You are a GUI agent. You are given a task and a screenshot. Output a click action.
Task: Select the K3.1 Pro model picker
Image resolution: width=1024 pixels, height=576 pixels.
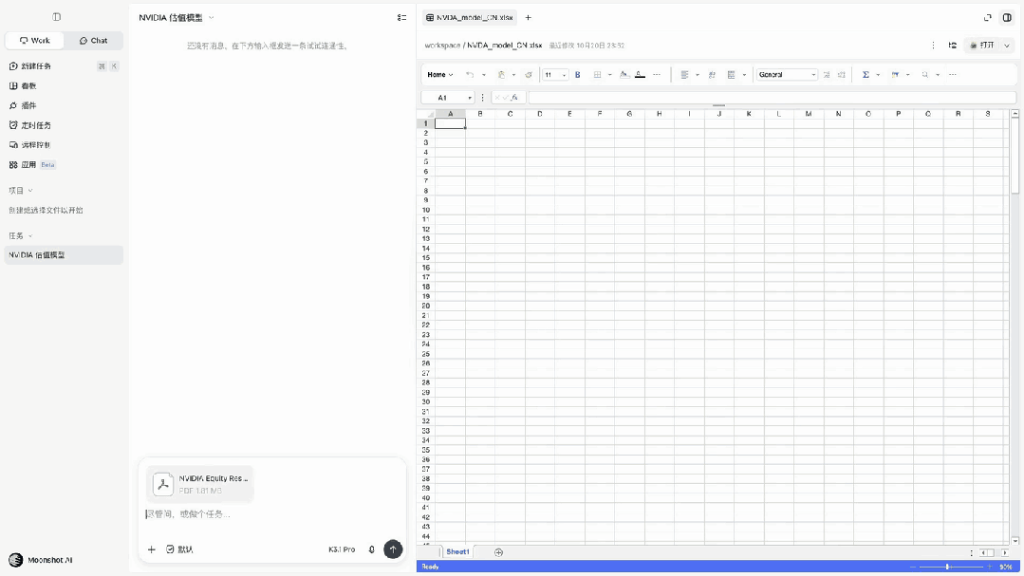click(342, 549)
